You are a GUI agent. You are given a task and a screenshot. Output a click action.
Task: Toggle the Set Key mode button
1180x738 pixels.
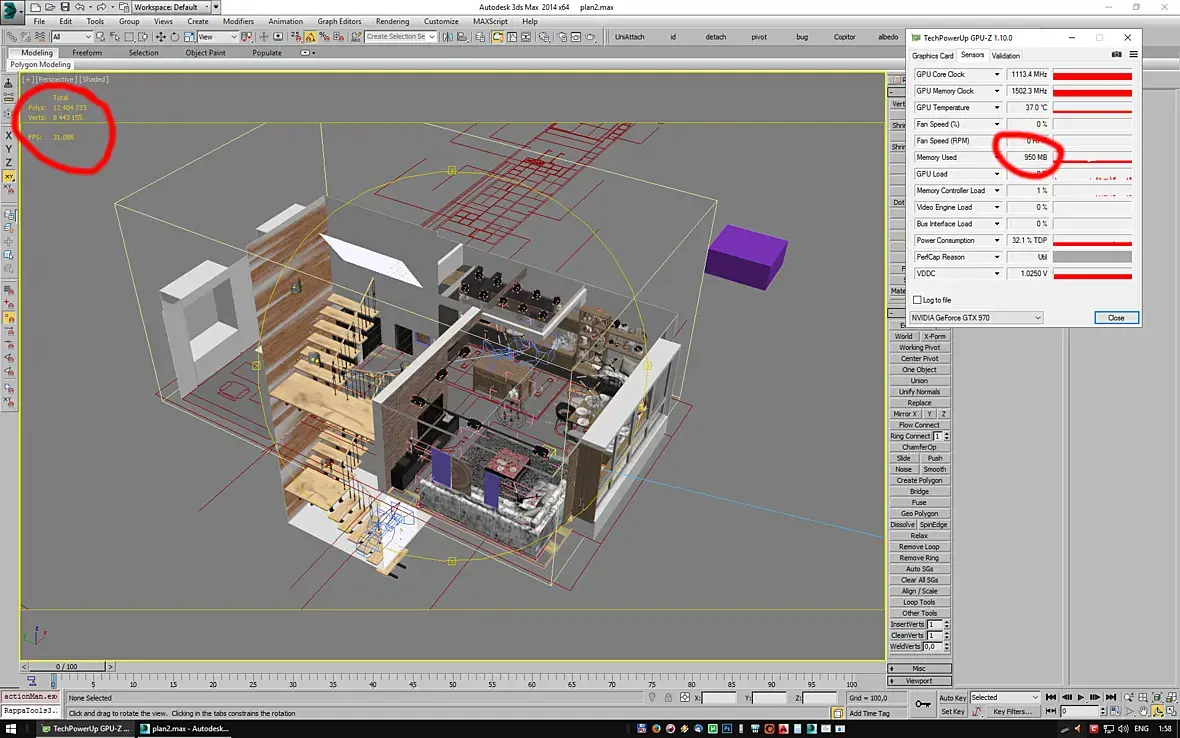click(952, 712)
